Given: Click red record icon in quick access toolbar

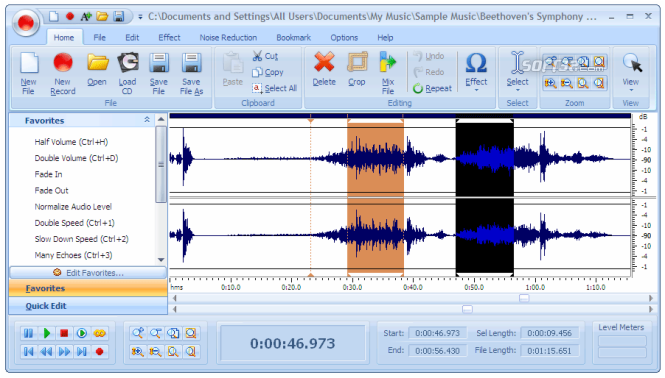Looking at the screenshot, I should point(70,17).
